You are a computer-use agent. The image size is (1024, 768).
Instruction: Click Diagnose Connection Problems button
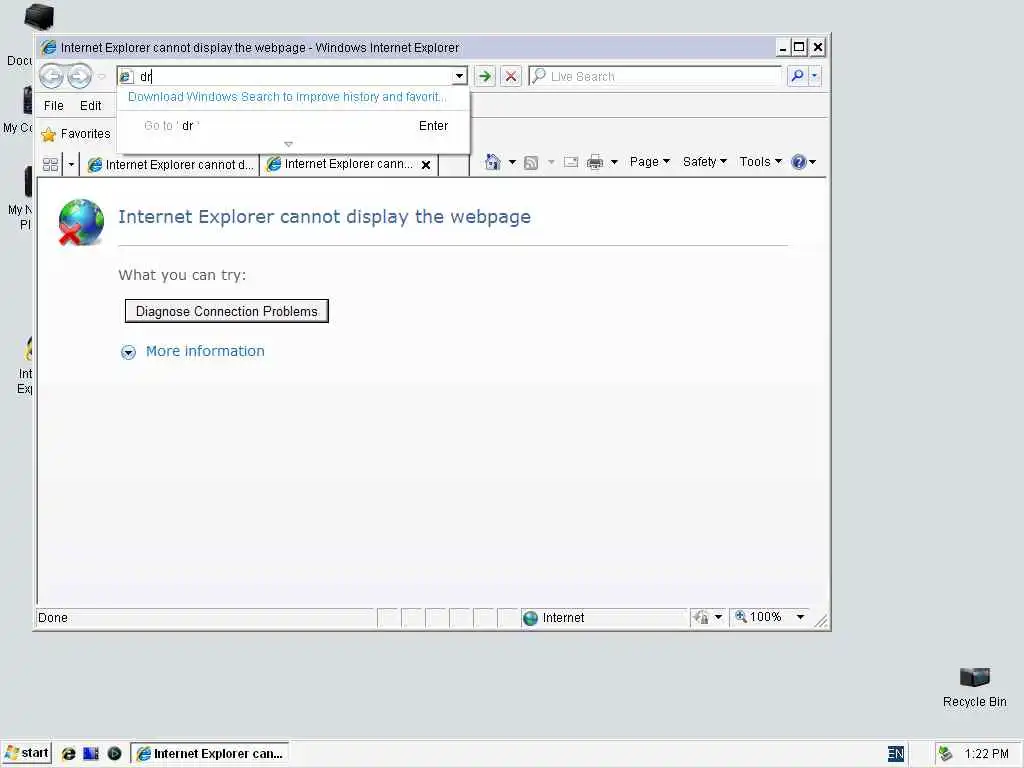click(227, 311)
